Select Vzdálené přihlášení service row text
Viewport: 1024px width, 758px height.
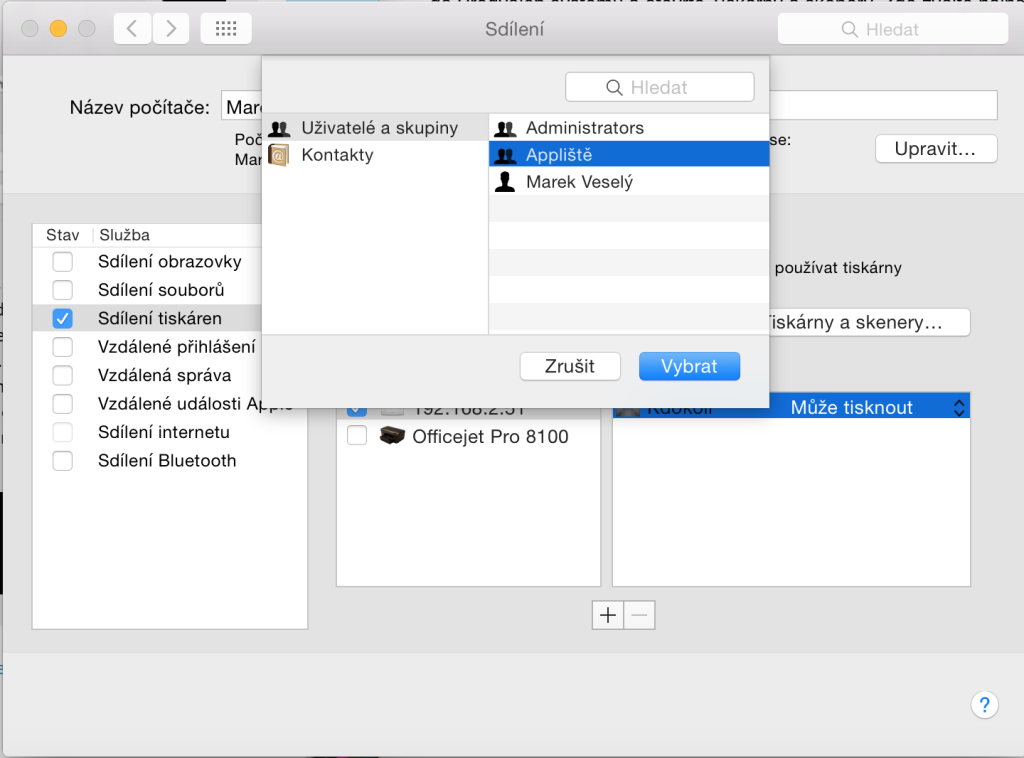[176, 347]
